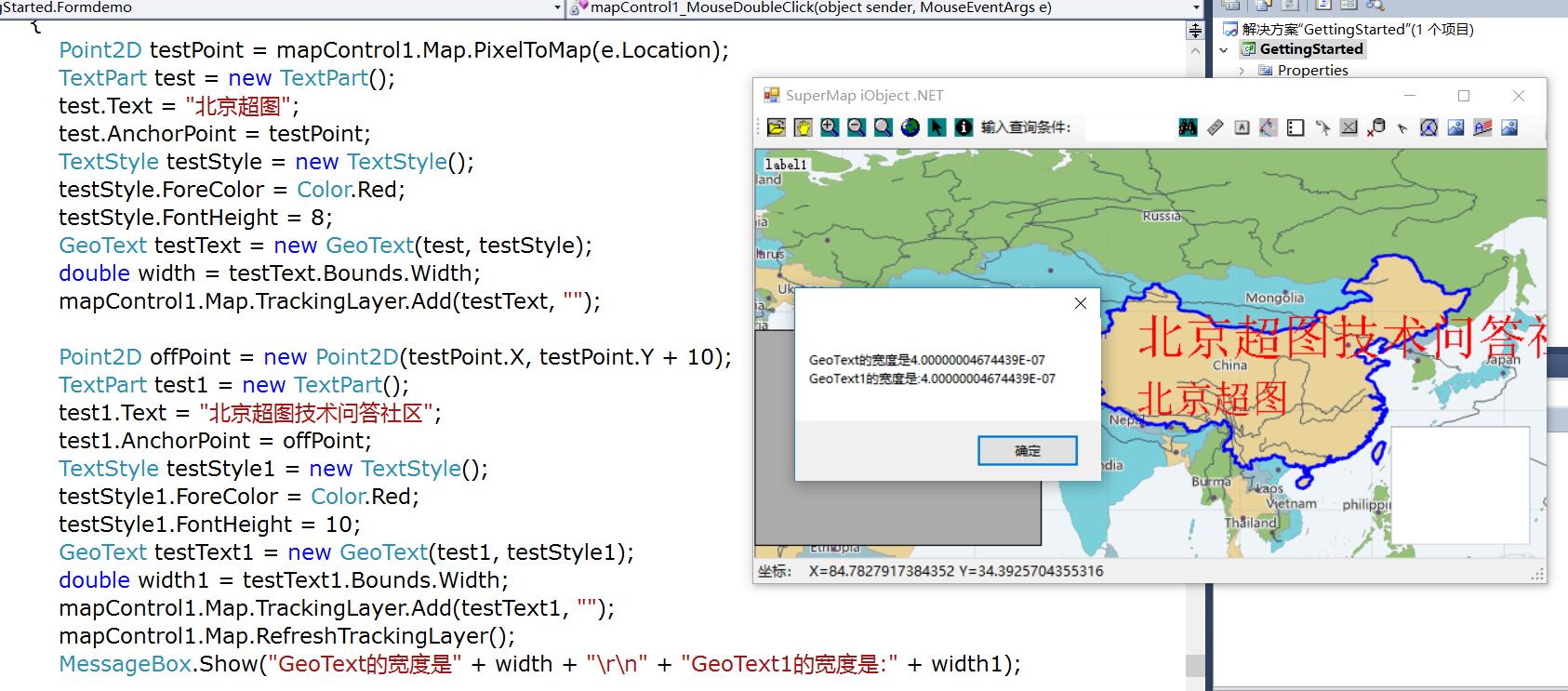
Task: Click the A with flag text-style icon
Action: click(1482, 127)
